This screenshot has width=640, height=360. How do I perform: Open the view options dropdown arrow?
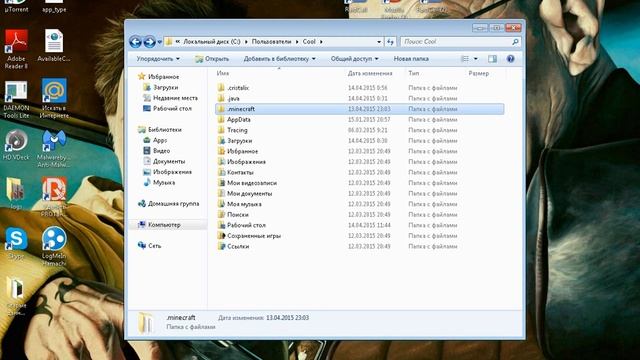(476, 59)
